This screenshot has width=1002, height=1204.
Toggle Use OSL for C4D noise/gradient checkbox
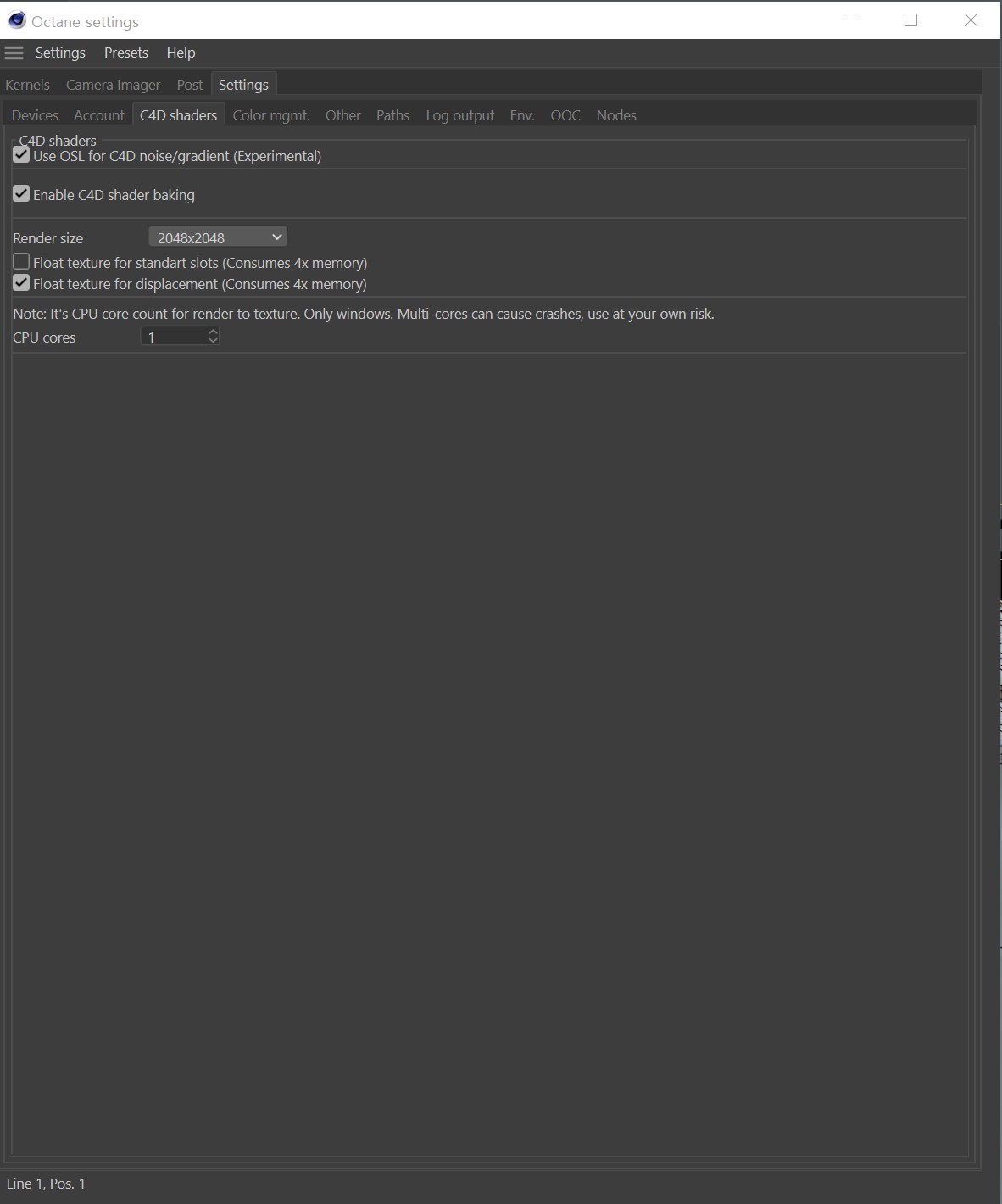21,155
